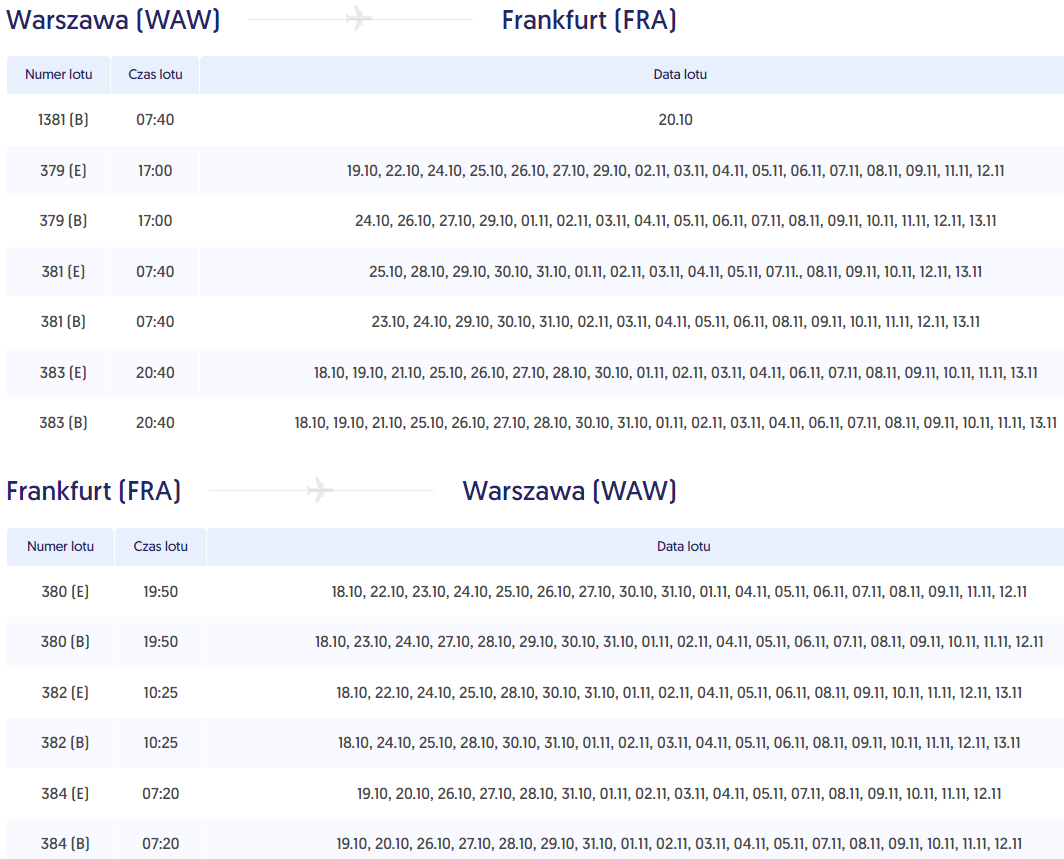Click the single date 20.10 for flight 1381 (B)
The image size is (1064, 859).
point(676,119)
